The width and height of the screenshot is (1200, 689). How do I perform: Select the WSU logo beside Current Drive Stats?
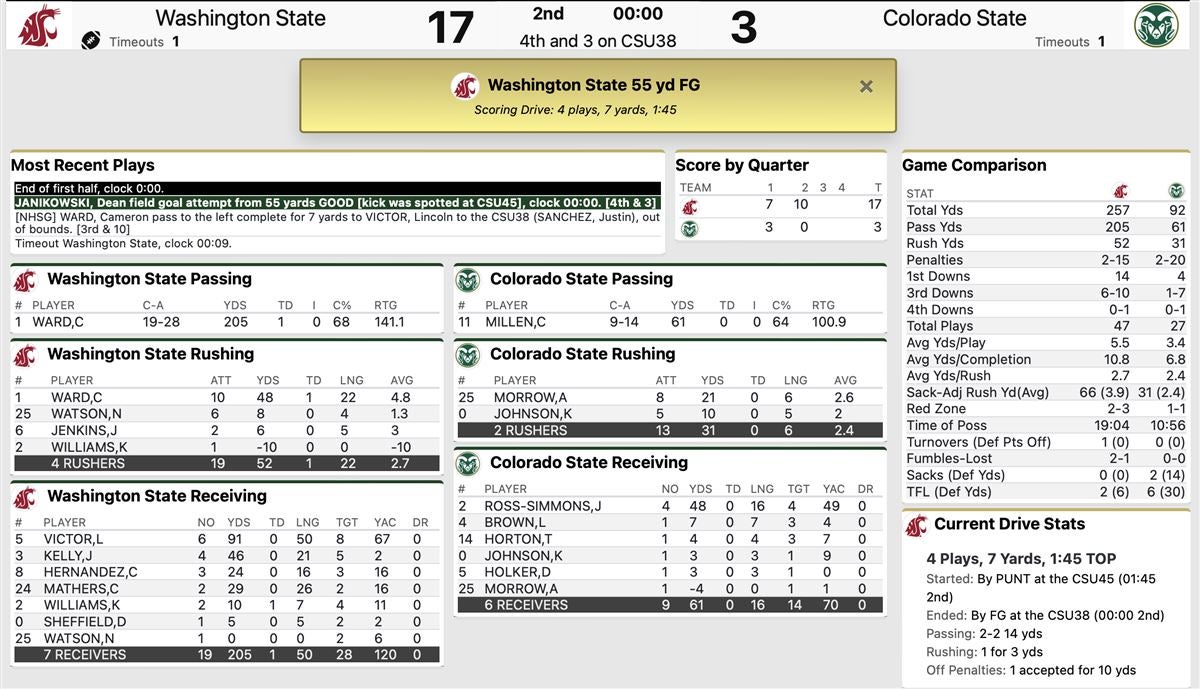pos(914,523)
